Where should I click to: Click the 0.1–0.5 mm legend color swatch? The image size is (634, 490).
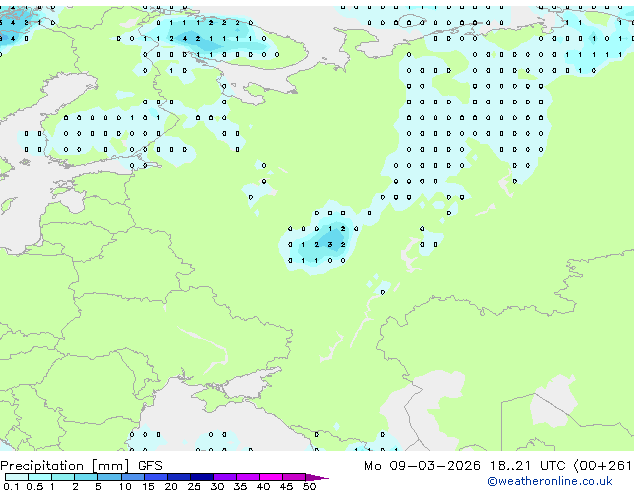tap(17, 477)
